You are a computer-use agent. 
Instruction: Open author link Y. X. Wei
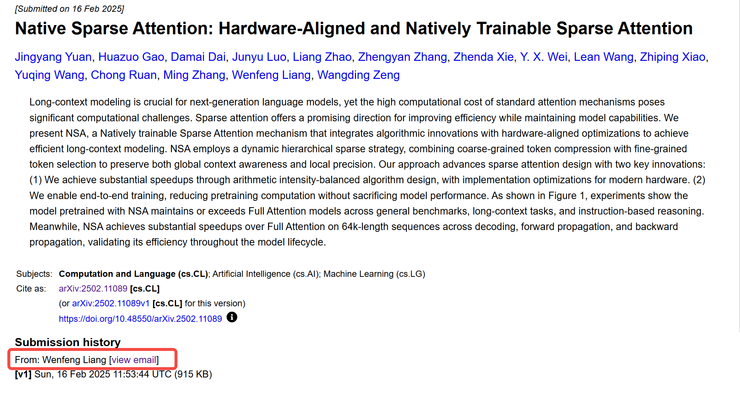(544, 57)
